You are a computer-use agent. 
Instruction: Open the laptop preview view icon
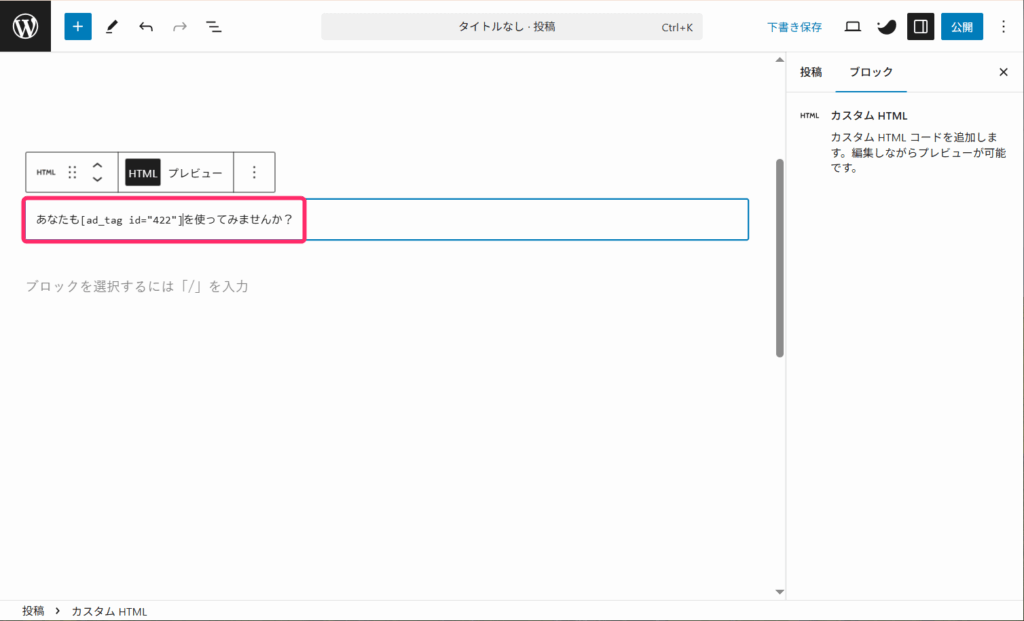(852, 27)
